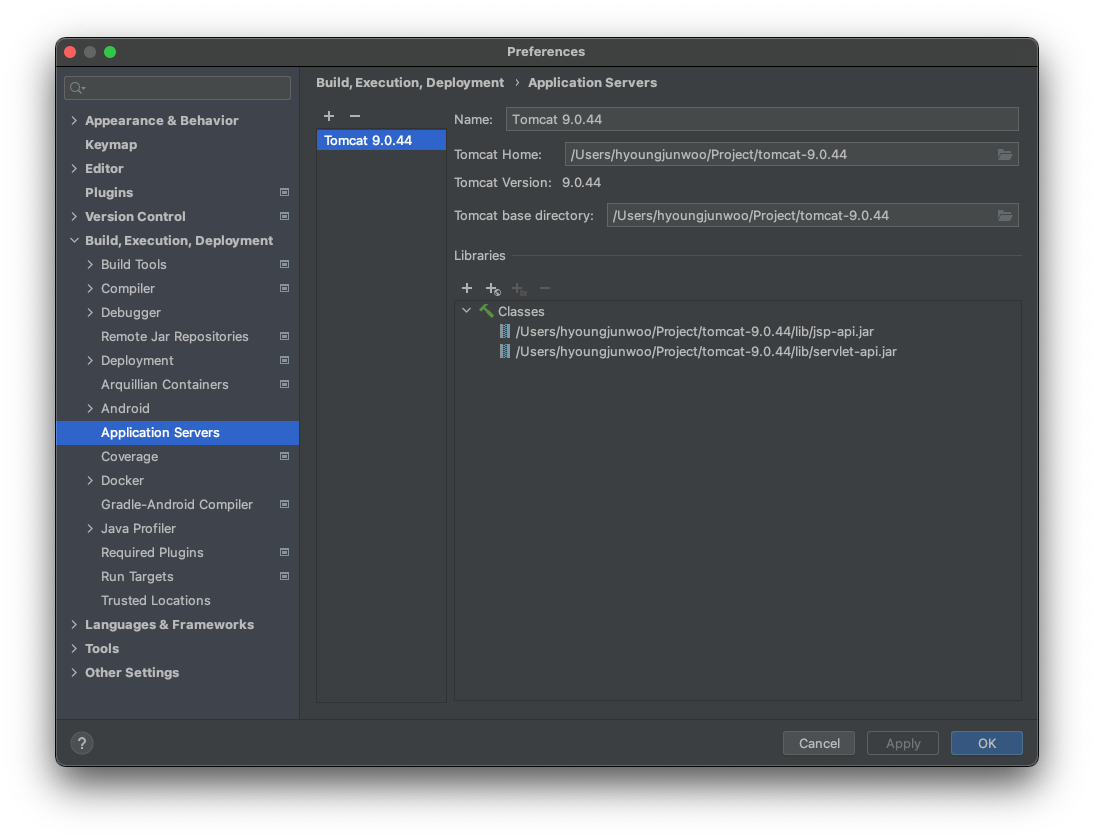Expand Build Tools node
Viewport: 1094px width, 840px height.
click(90, 264)
